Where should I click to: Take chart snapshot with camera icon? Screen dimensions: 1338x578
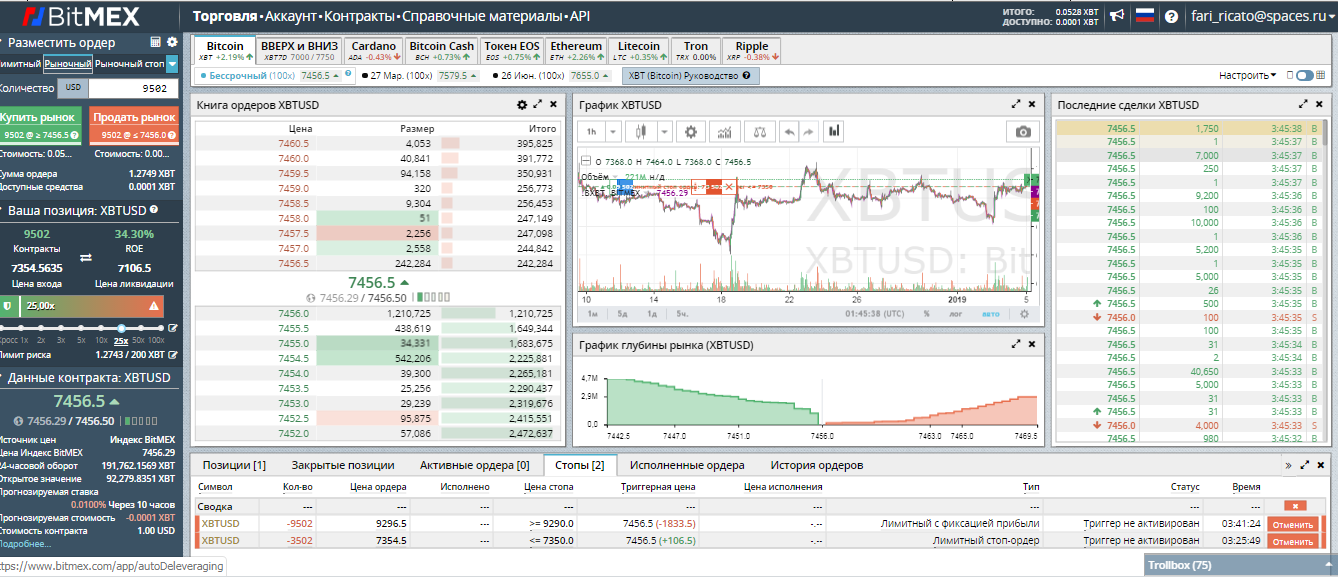1022,132
